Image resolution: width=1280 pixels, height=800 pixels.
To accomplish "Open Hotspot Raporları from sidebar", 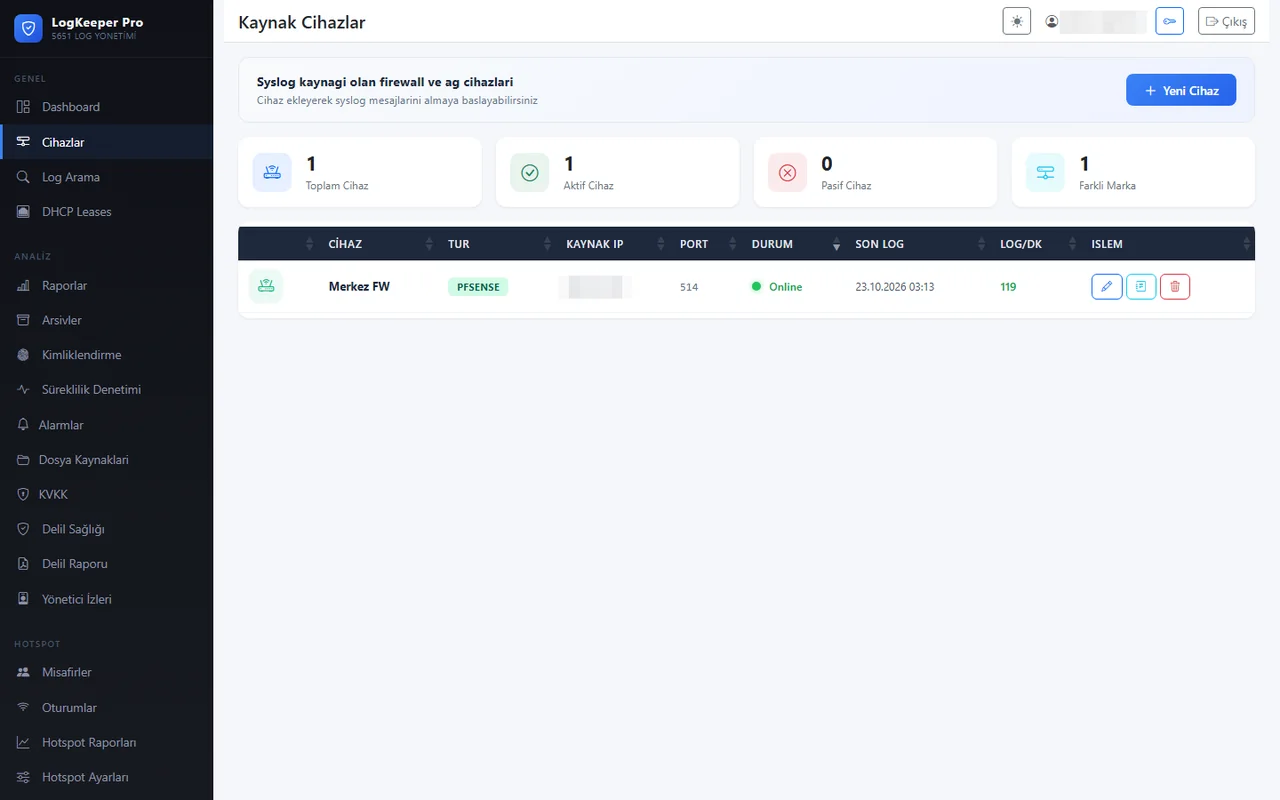I will pyautogui.click(x=106, y=743).
